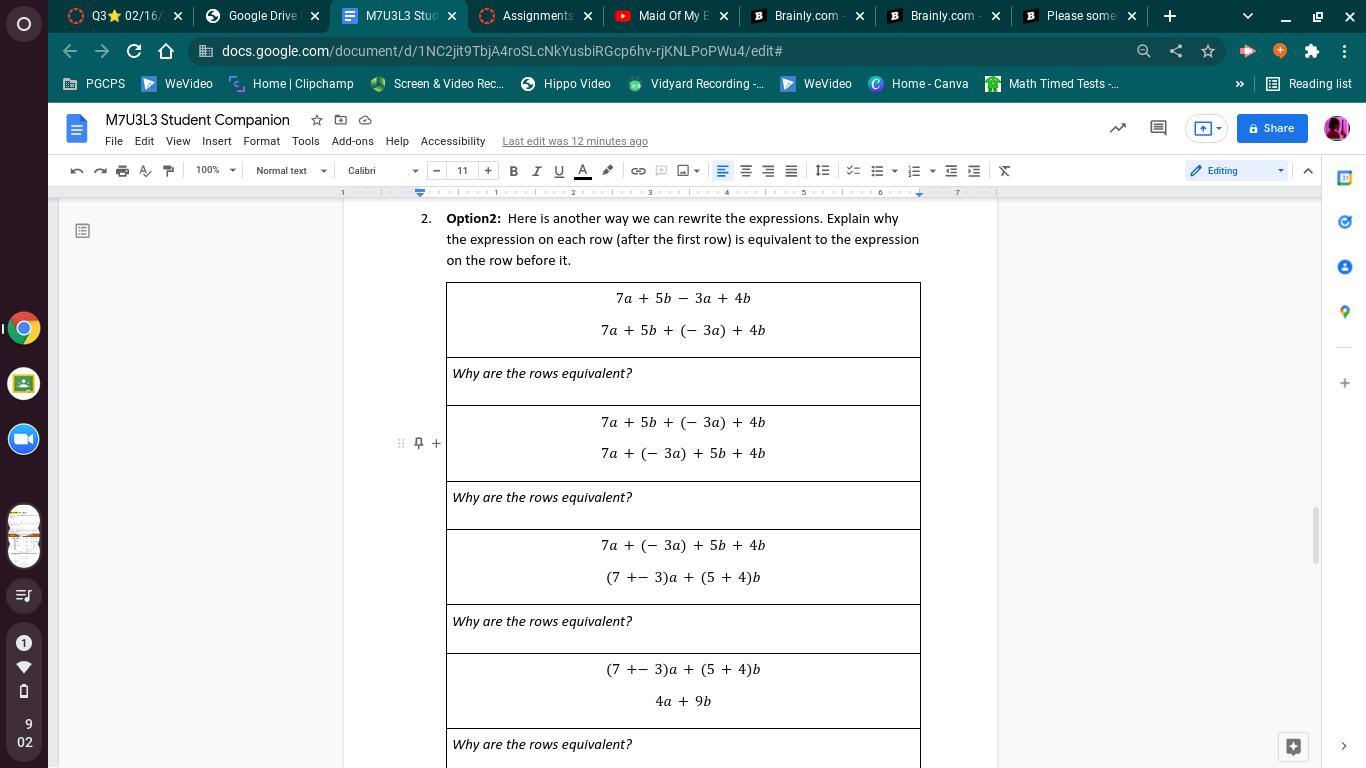This screenshot has width=1366, height=768.
Task: Click the Insert link icon
Action: tap(638, 171)
